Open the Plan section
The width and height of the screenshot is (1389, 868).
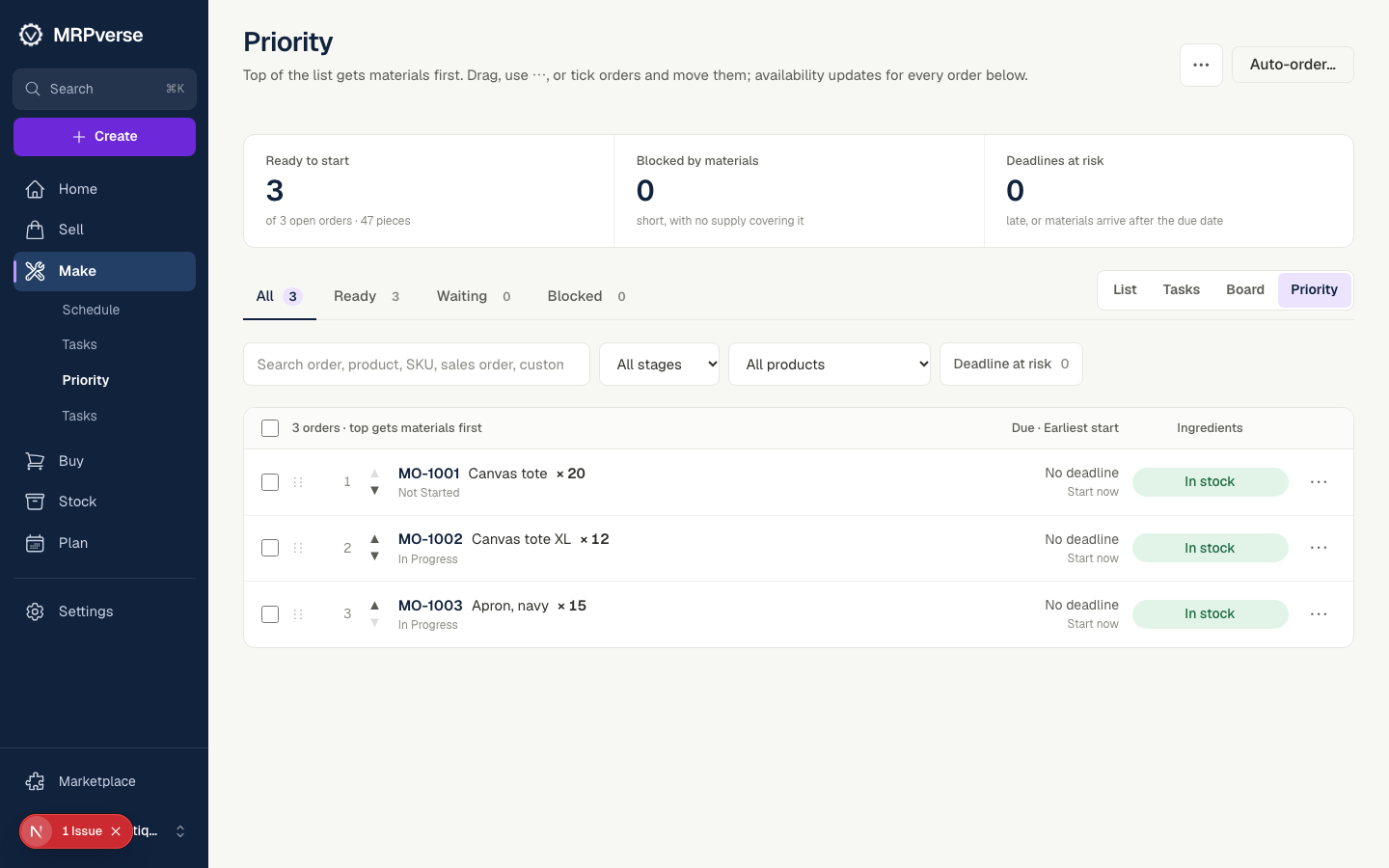tap(104, 543)
